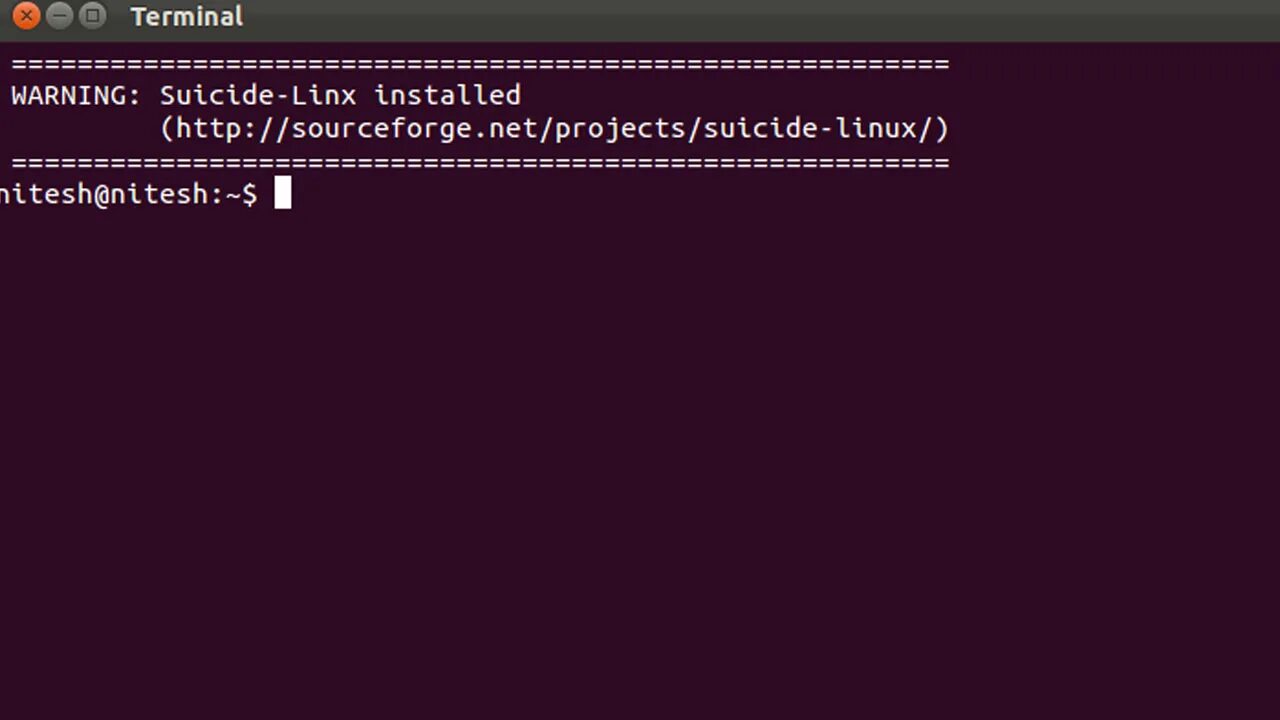Click the tilde in the prompt path
Image resolution: width=1280 pixels, height=720 pixels.
233,195
